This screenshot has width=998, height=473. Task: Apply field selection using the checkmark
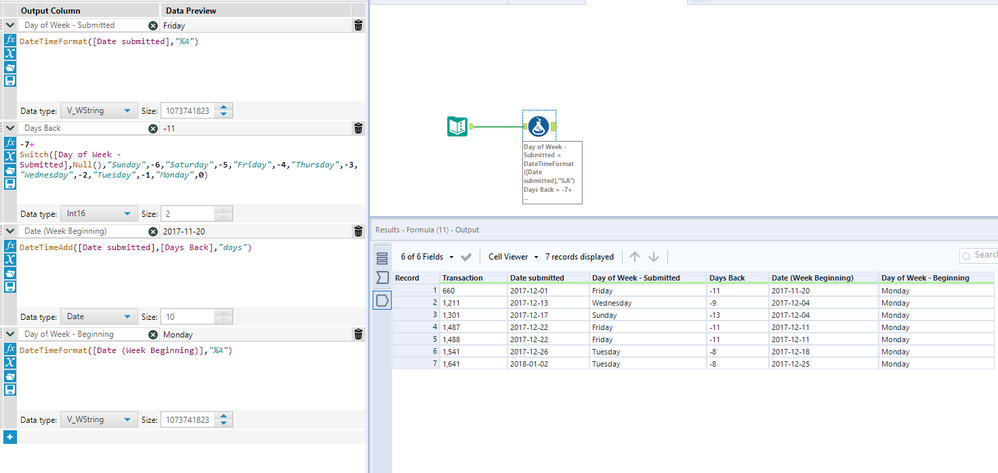(x=466, y=257)
